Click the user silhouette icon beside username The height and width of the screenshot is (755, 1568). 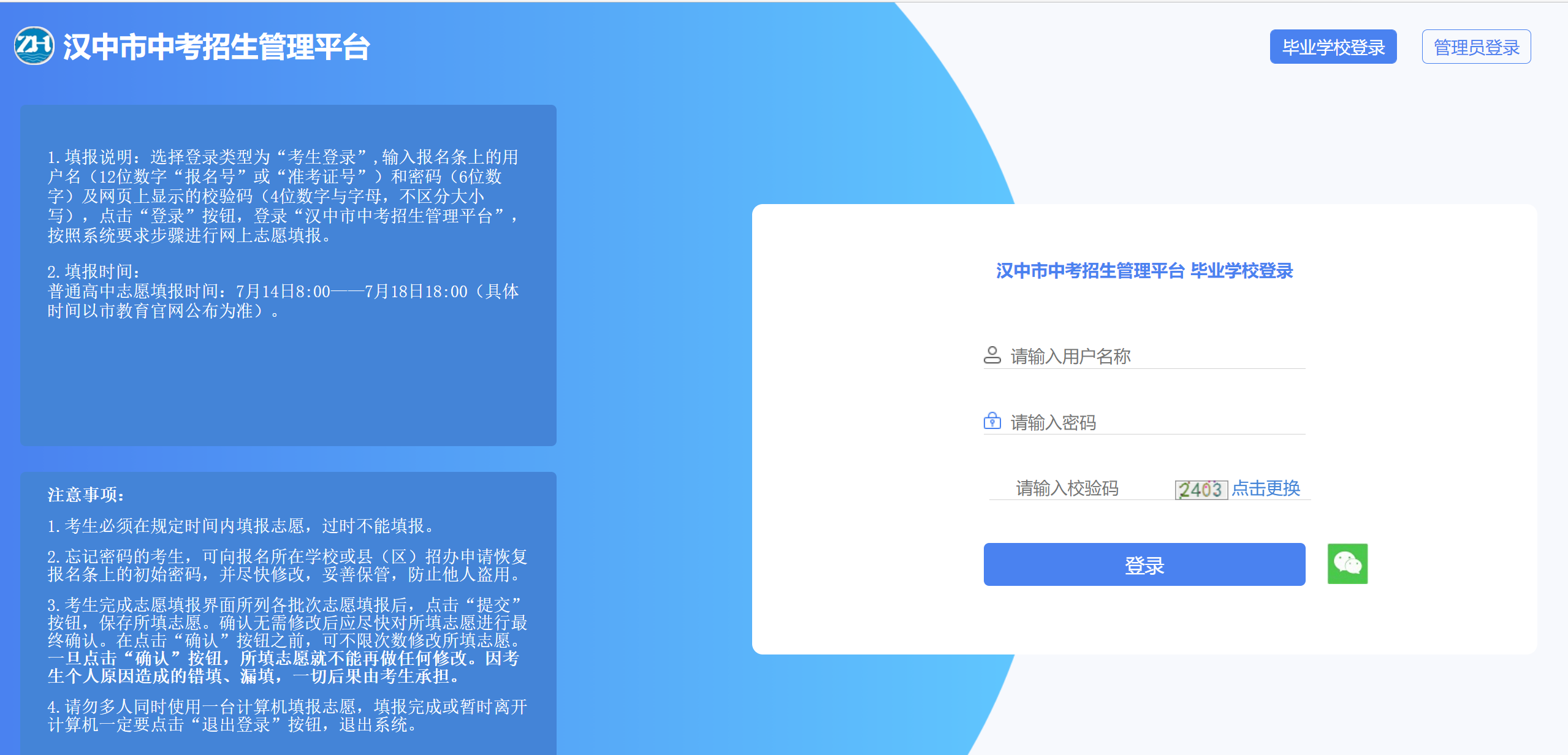[992, 355]
